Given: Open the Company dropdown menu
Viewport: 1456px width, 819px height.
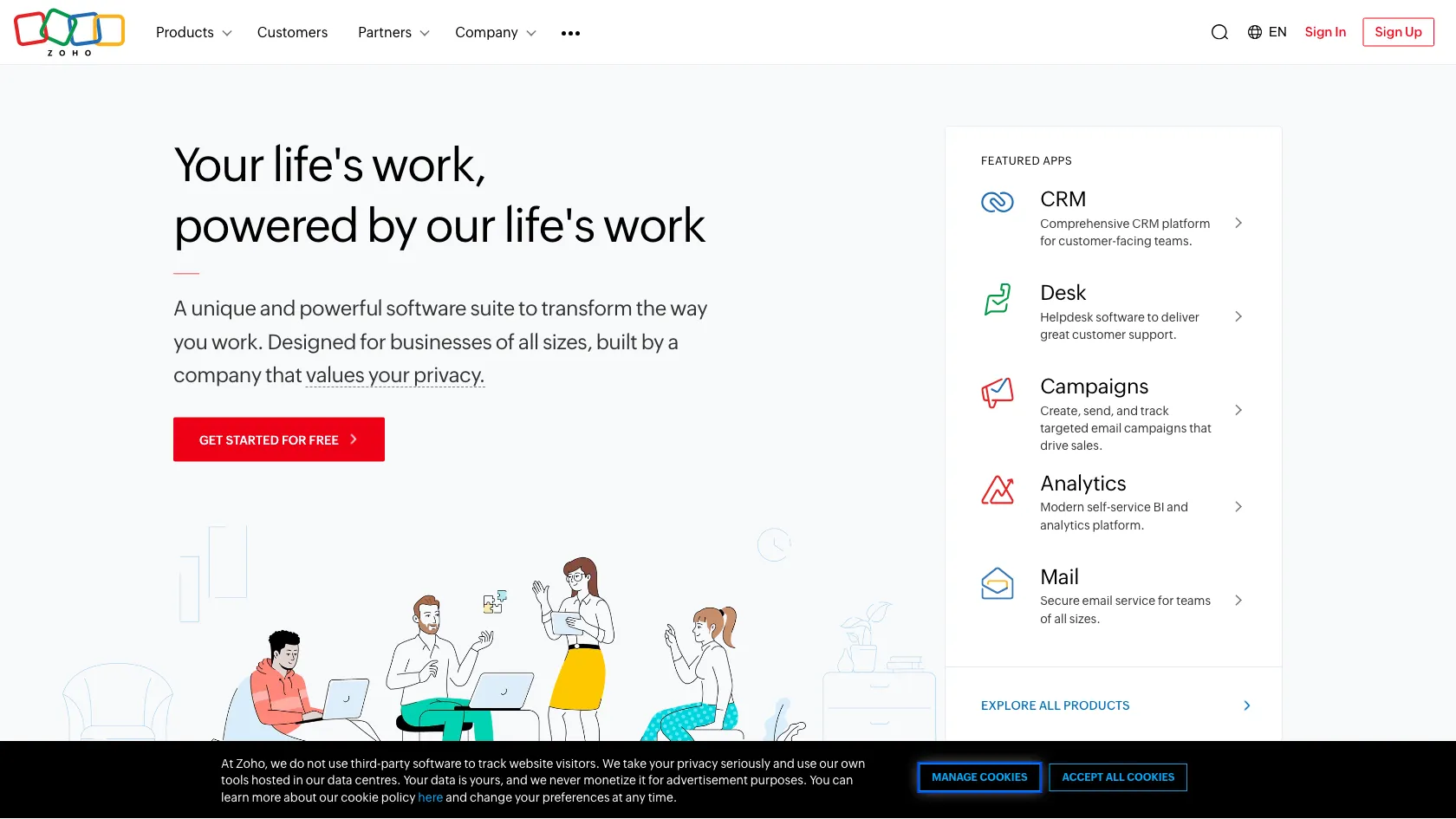Looking at the screenshot, I should [495, 32].
